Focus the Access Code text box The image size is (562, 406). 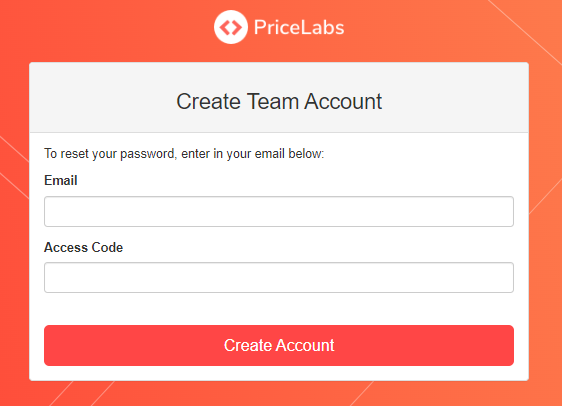(279, 278)
